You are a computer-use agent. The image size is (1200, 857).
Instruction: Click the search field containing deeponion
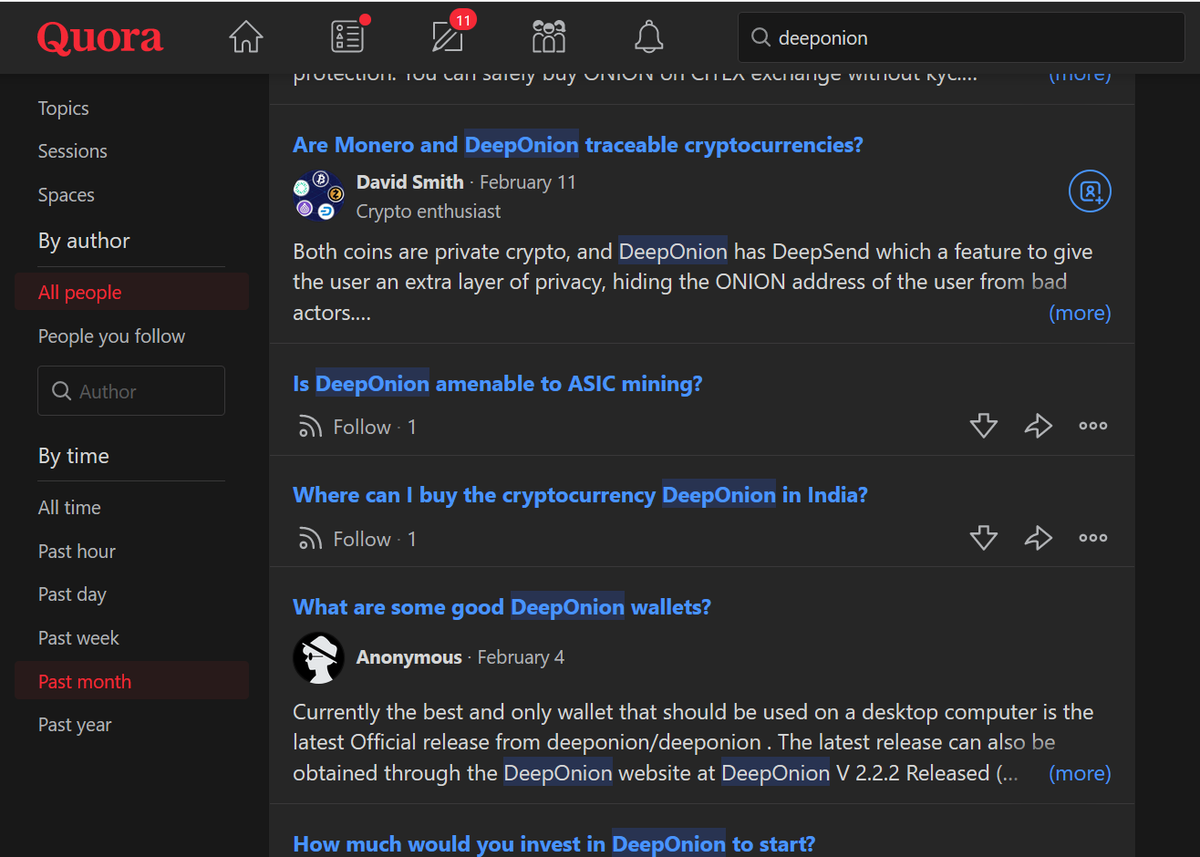coord(960,38)
